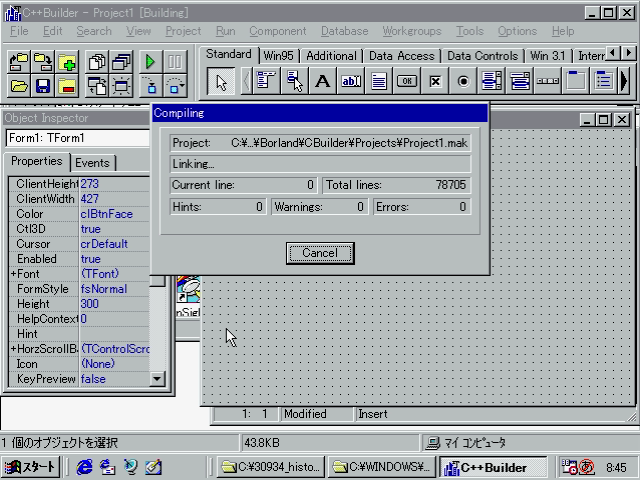This screenshot has width=640, height=480.
Task: Click the Start button on taskbar
Action: tap(31, 467)
